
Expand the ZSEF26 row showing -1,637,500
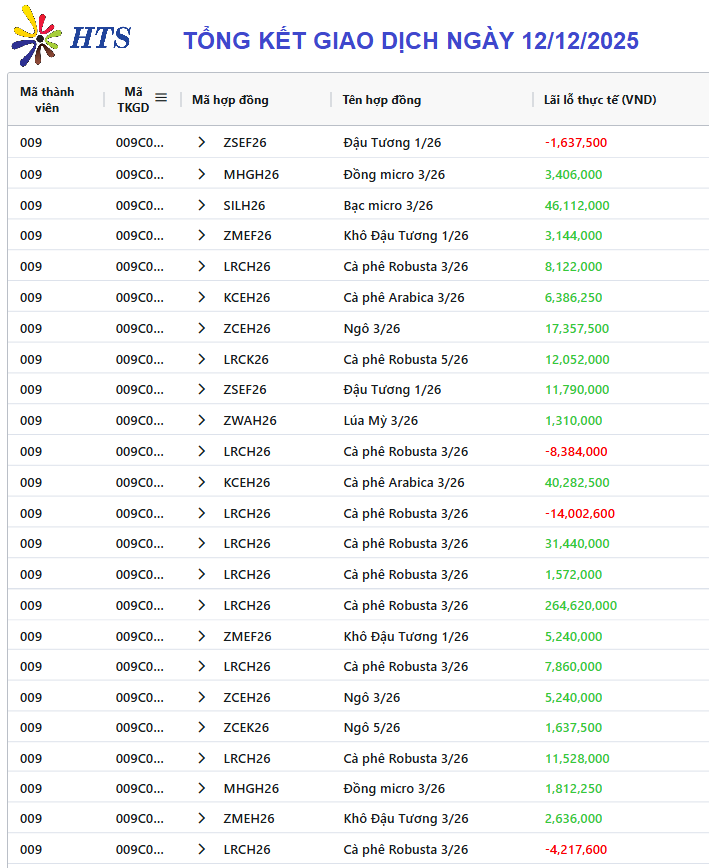[x=202, y=143]
